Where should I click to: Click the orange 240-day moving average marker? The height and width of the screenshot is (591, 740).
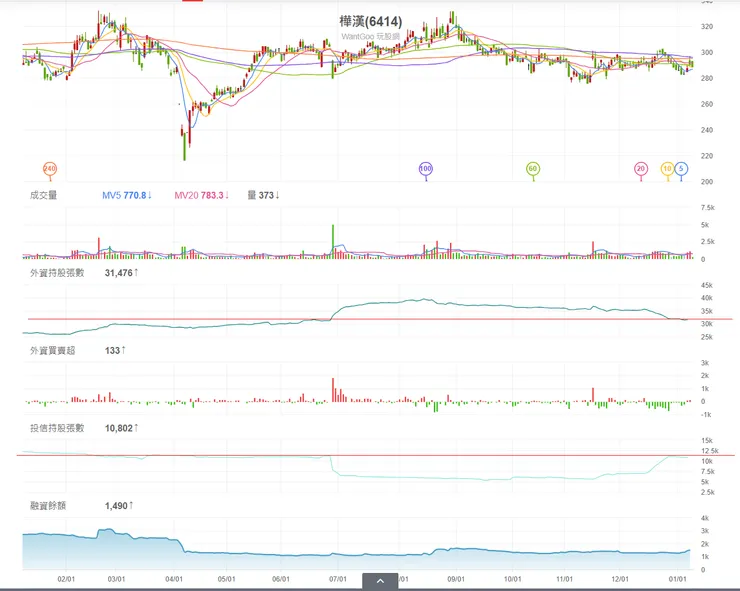pos(50,169)
